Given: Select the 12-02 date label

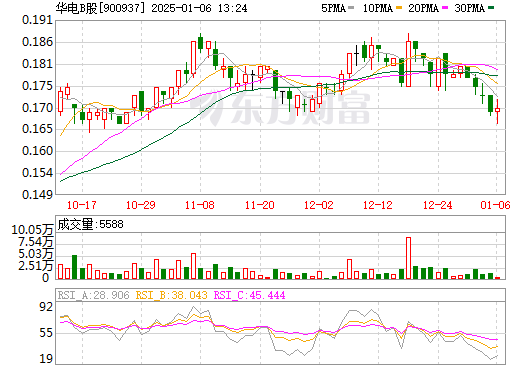Looking at the screenshot, I should point(319,205).
